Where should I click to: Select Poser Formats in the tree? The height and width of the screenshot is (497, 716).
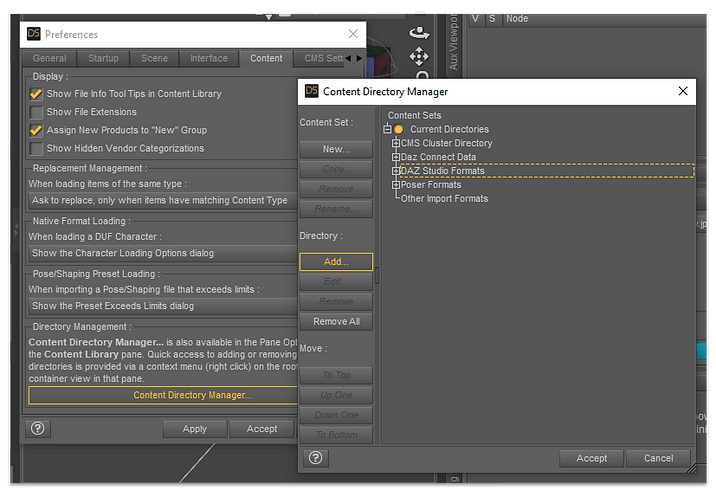pyautogui.click(x=431, y=185)
